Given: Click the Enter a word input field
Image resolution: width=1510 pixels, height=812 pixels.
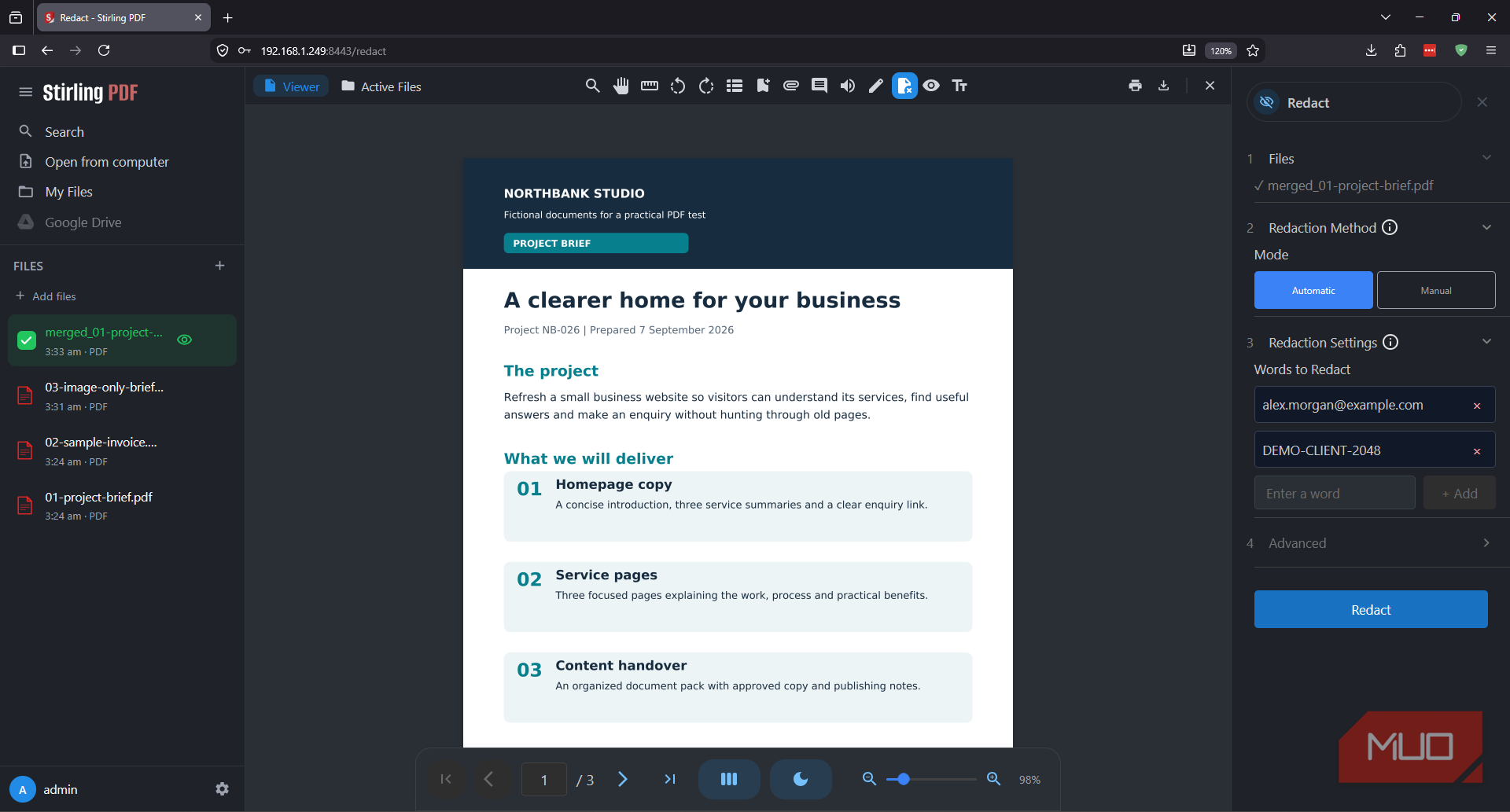Looking at the screenshot, I should (x=1335, y=493).
